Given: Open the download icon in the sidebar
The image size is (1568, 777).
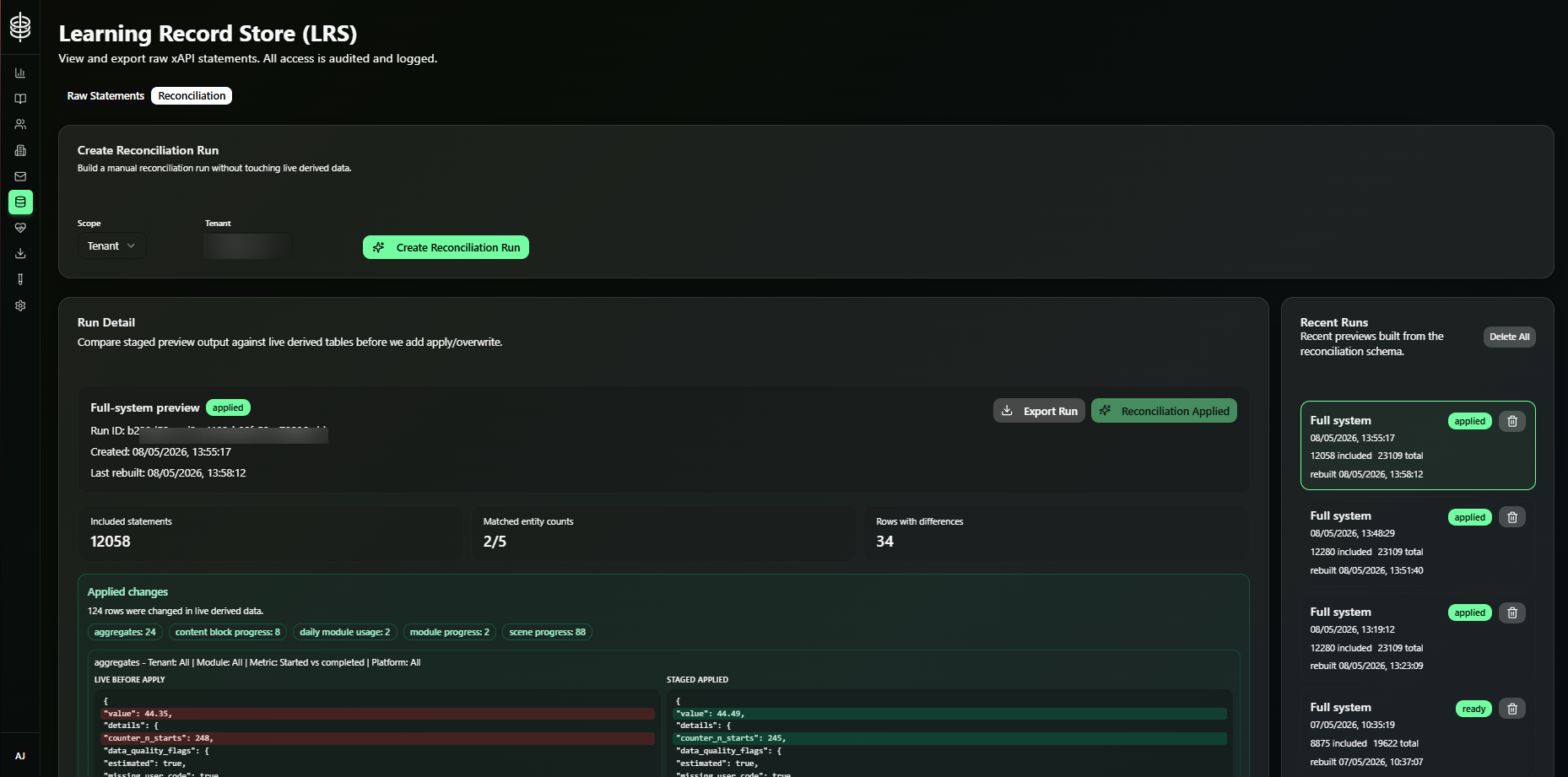Looking at the screenshot, I should tap(20, 253).
